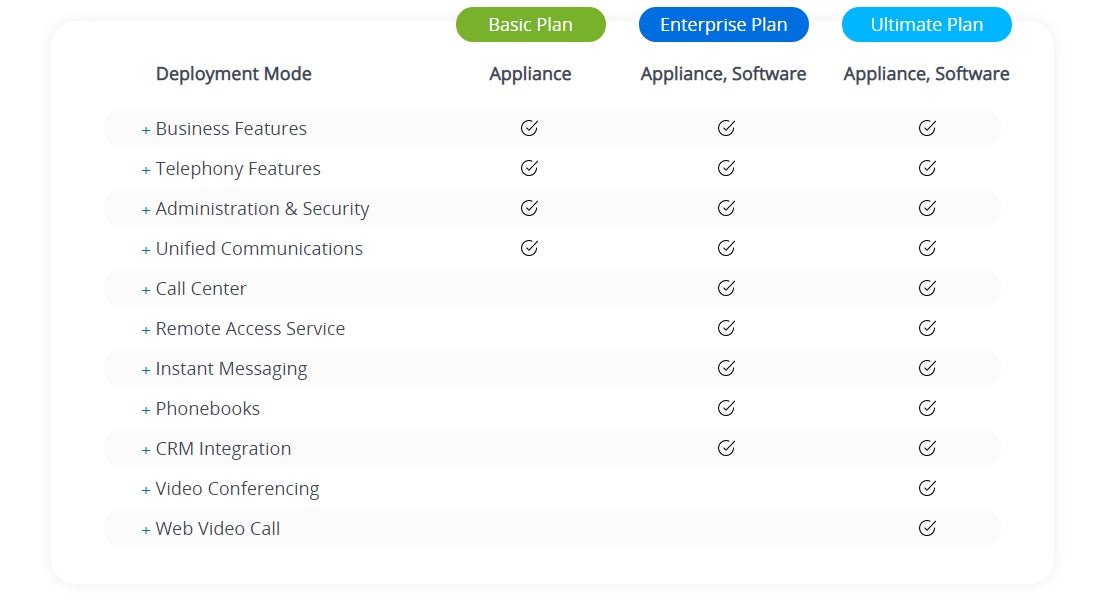This screenshot has height=613, width=1111.
Task: Select the Enterprise checkmark for Phonebooks
Action: 726,408
